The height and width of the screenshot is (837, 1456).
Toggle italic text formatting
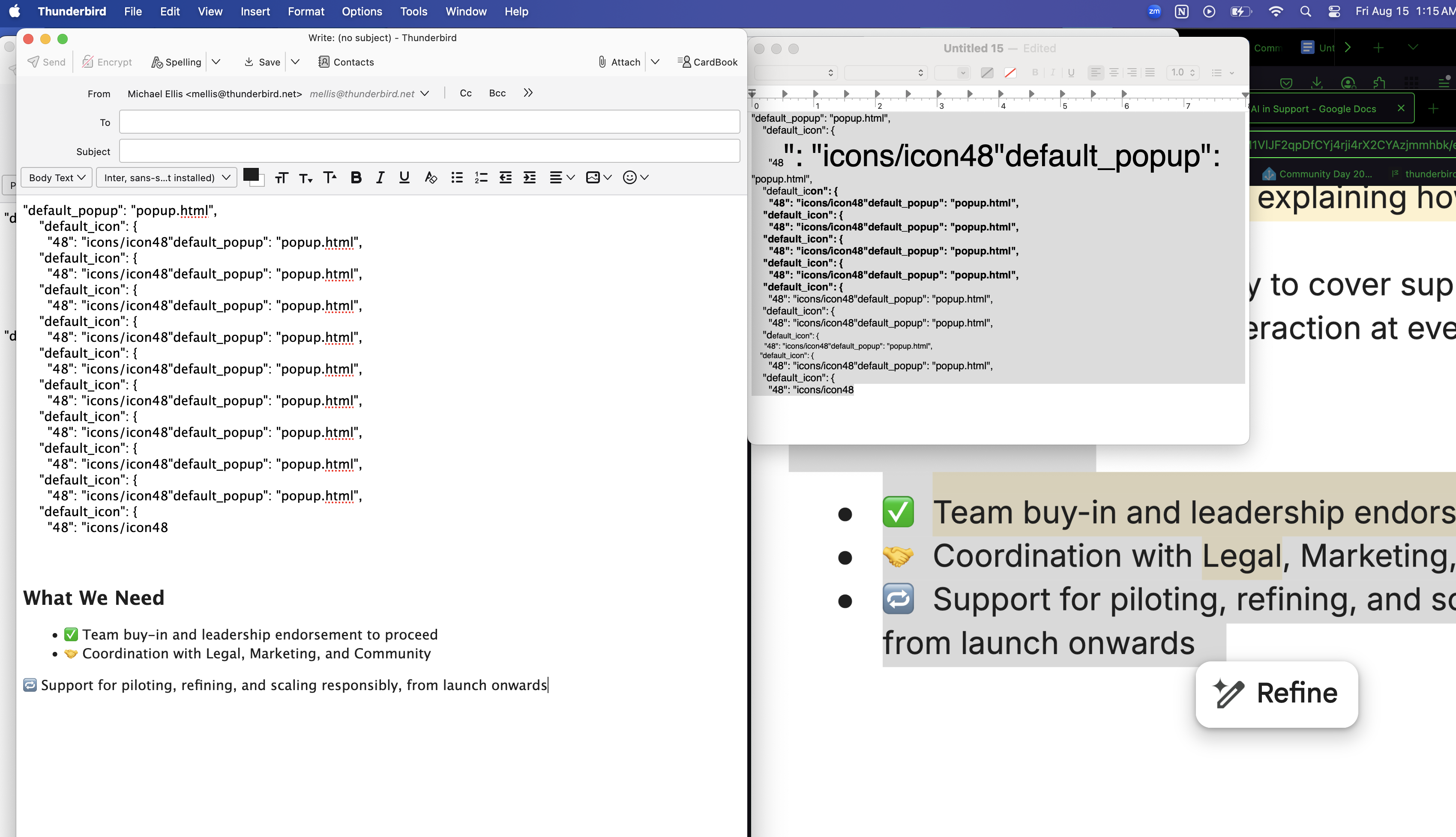(x=380, y=178)
